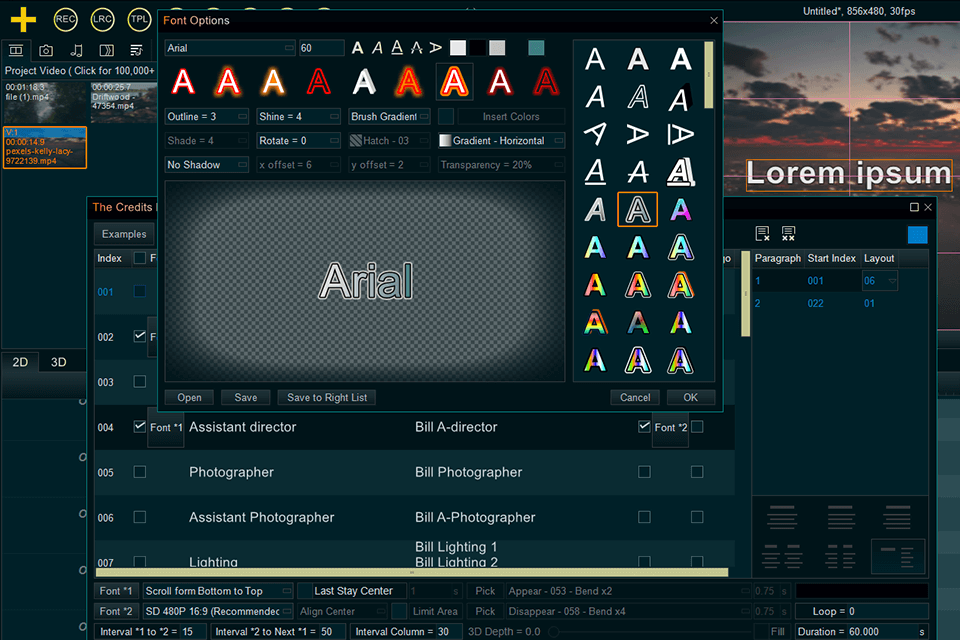Click the Duration = 60.000 field
Screen dimensions: 960x640
tap(861, 631)
